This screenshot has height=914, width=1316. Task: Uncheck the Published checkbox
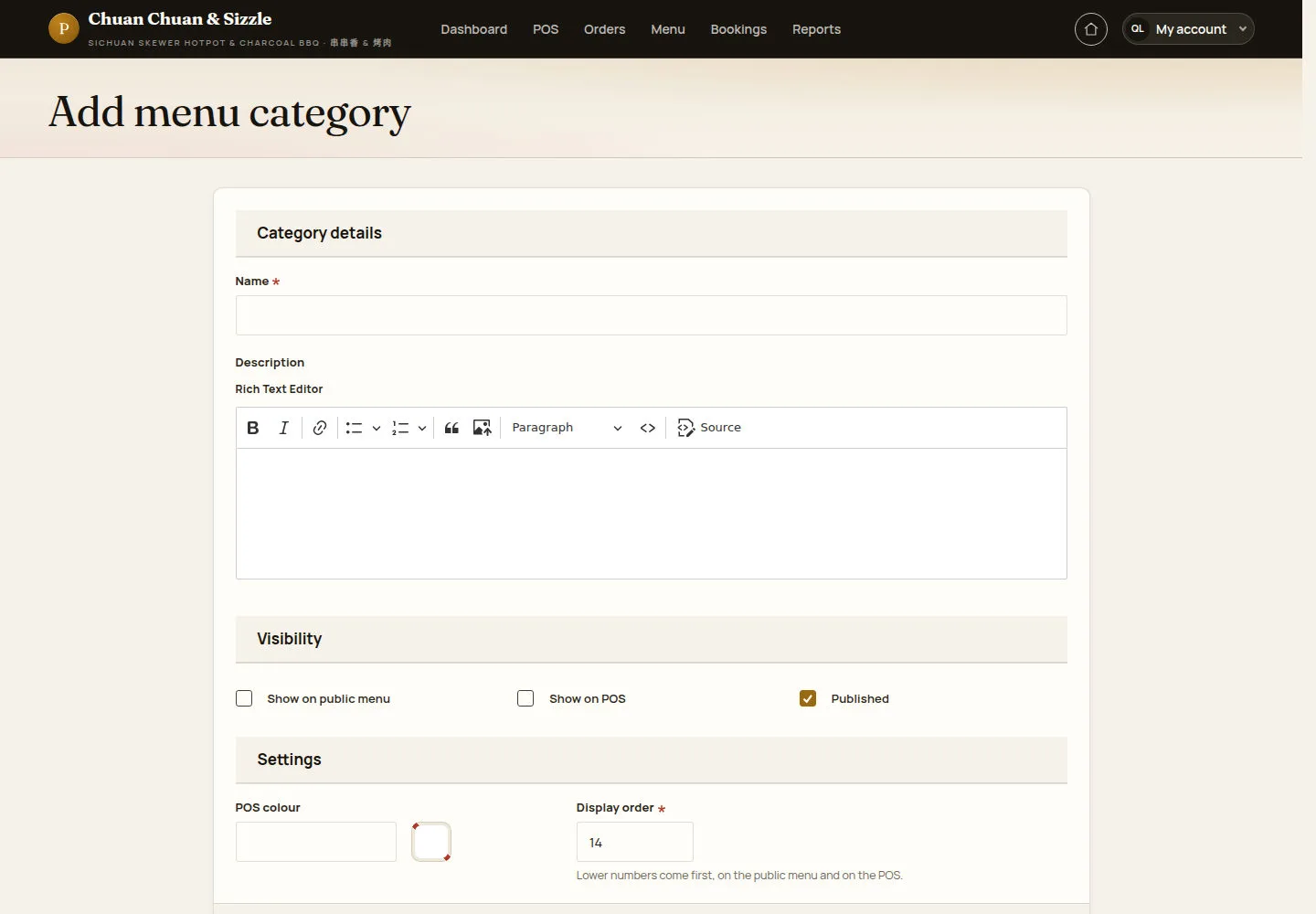click(x=808, y=698)
